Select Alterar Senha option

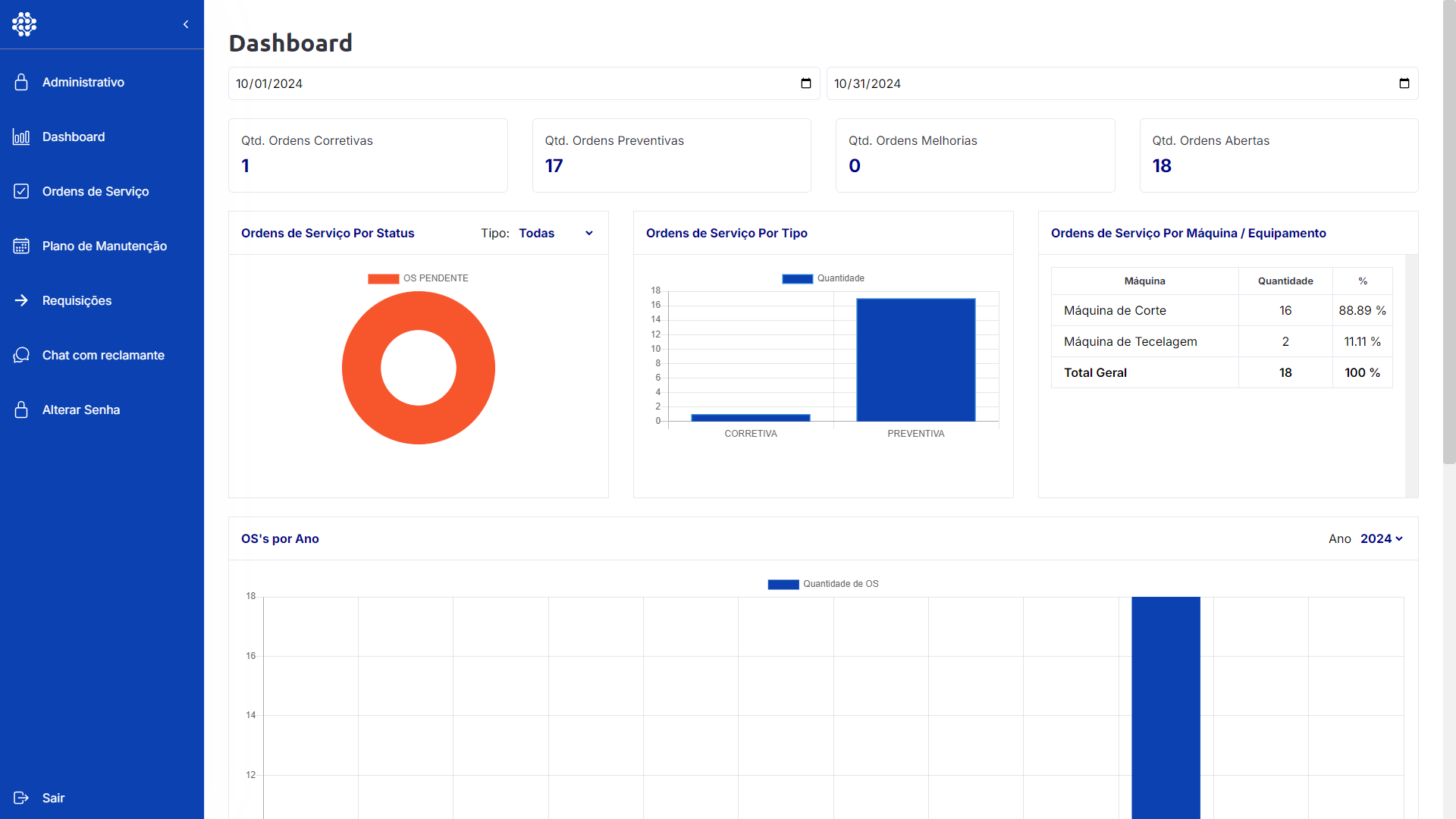(x=102, y=409)
